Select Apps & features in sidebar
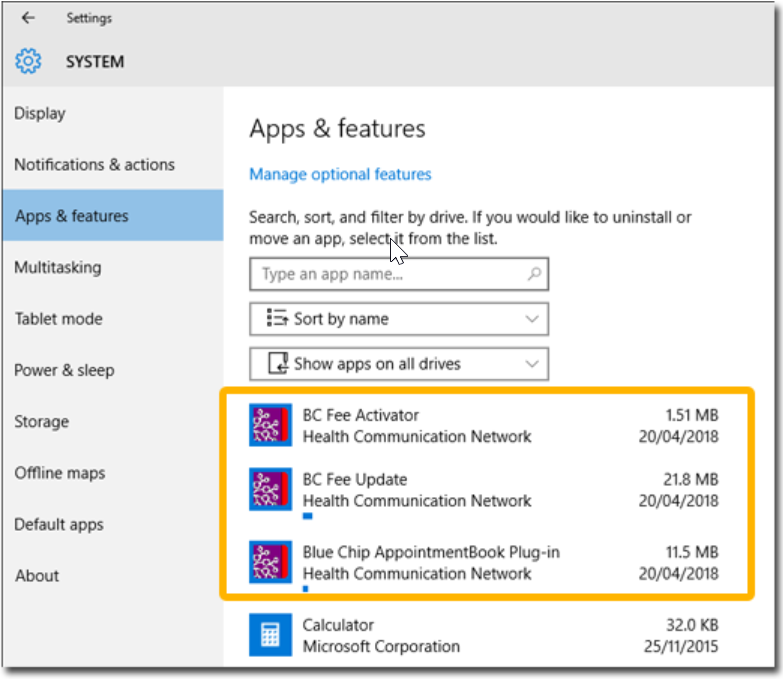This screenshot has width=783, height=690. [x=113, y=216]
